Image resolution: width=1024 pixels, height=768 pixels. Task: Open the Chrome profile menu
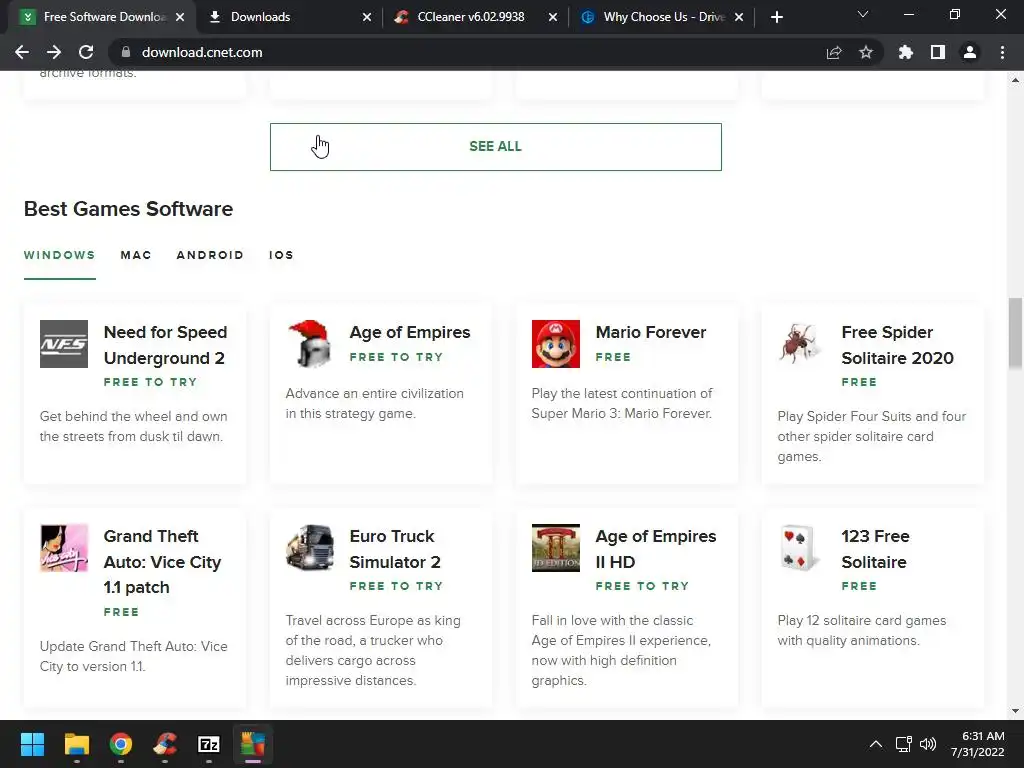(x=970, y=52)
